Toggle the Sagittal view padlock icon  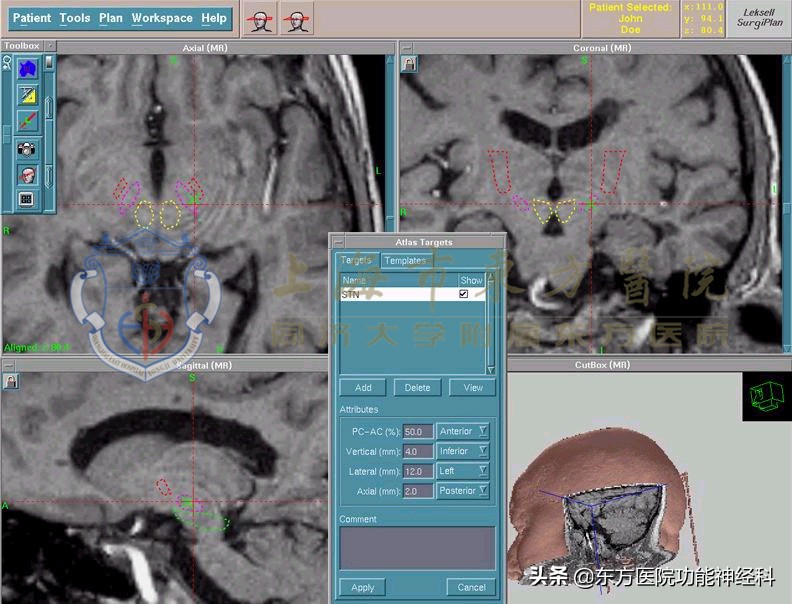[x=10, y=381]
